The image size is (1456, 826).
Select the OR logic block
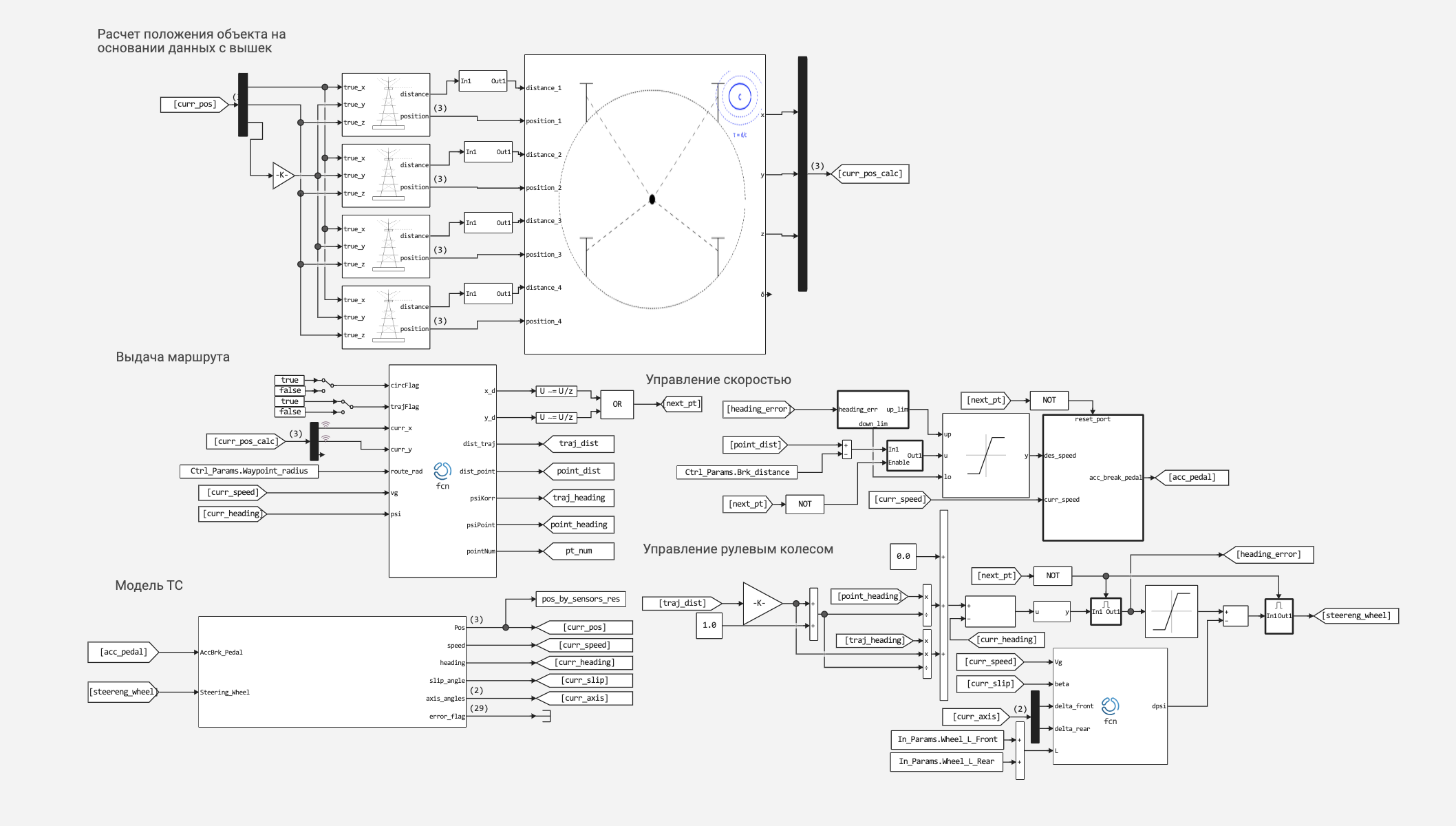(617, 404)
